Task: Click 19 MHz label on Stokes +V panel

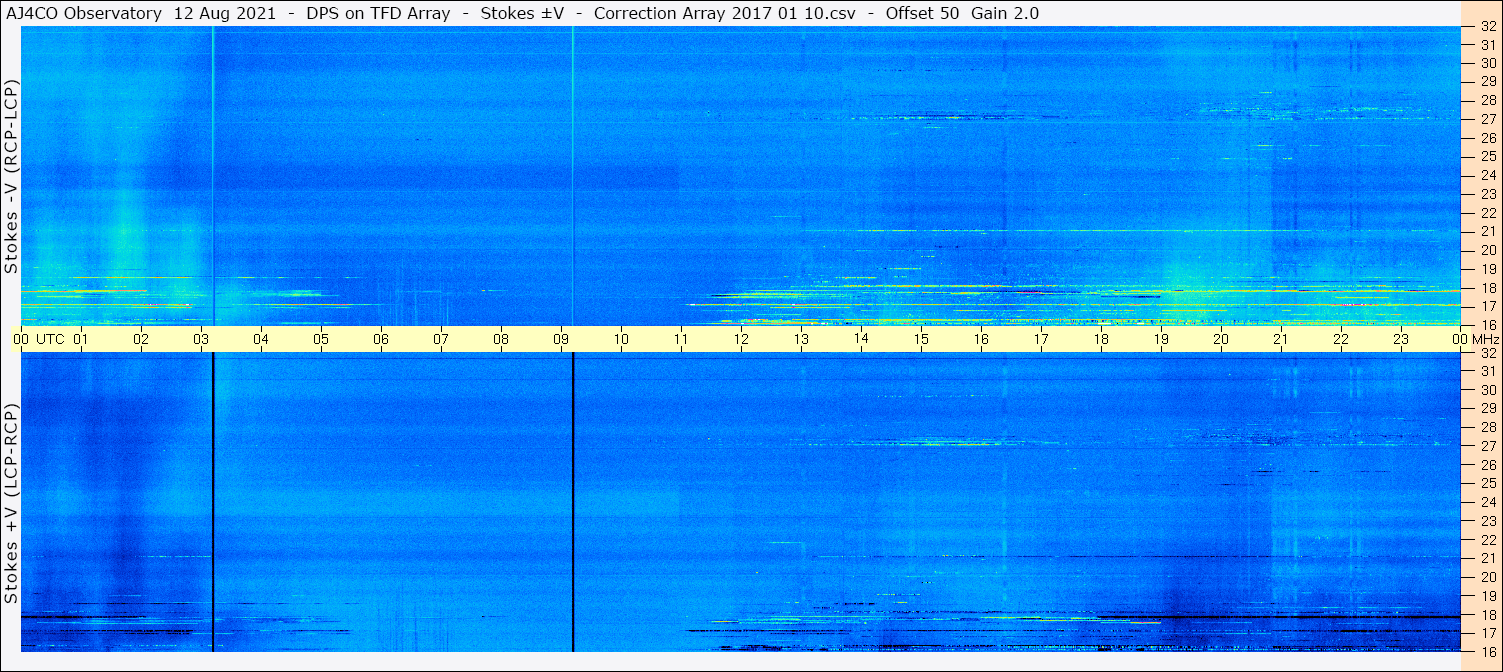Action: (x=1488, y=596)
